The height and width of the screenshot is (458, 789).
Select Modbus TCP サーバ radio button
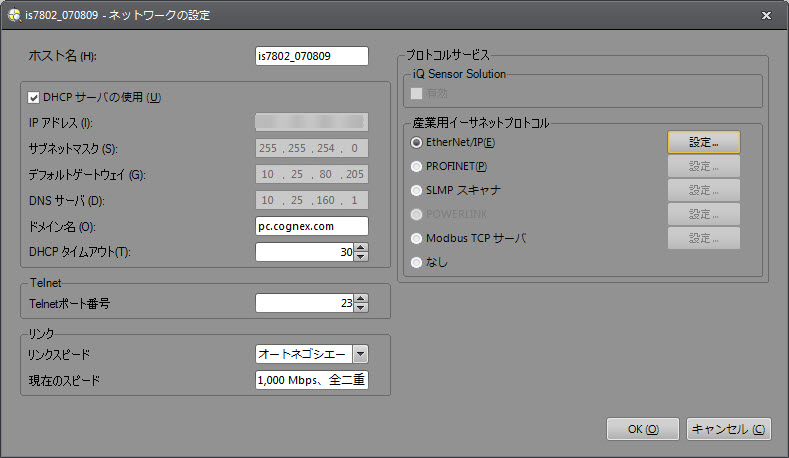tap(417, 238)
